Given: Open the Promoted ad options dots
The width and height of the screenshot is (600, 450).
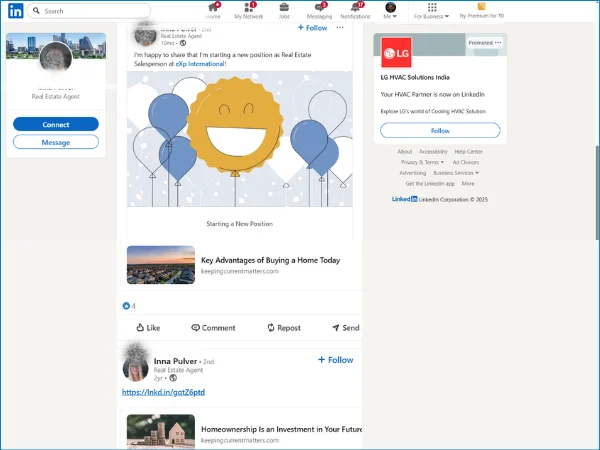Looking at the screenshot, I should pyautogui.click(x=498, y=42).
